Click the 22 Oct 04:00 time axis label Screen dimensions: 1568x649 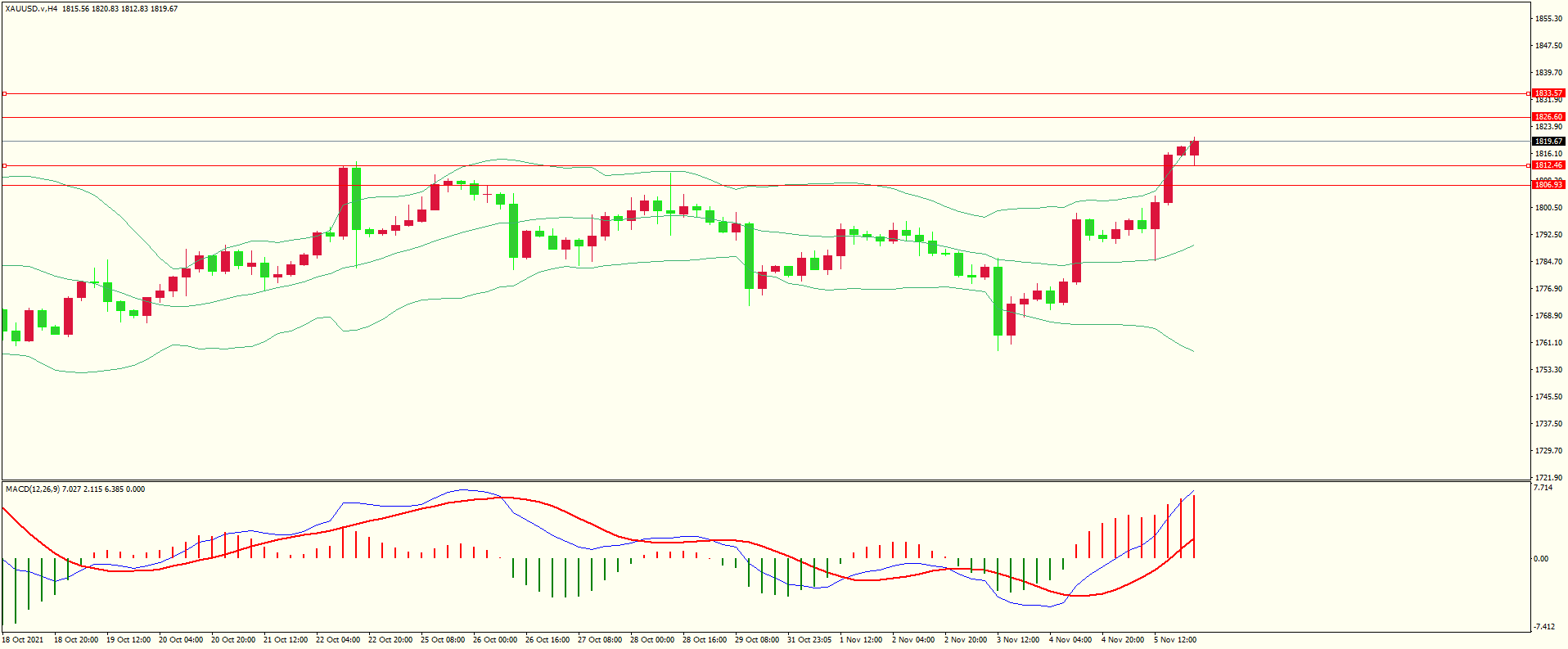(338, 640)
